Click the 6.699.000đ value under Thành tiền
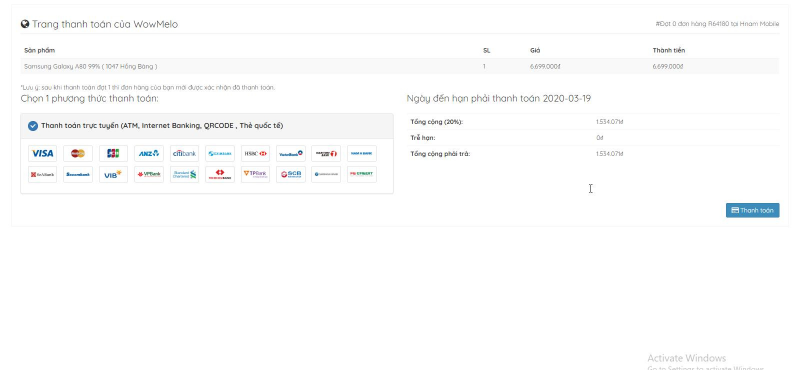The image size is (800, 370). (667, 66)
